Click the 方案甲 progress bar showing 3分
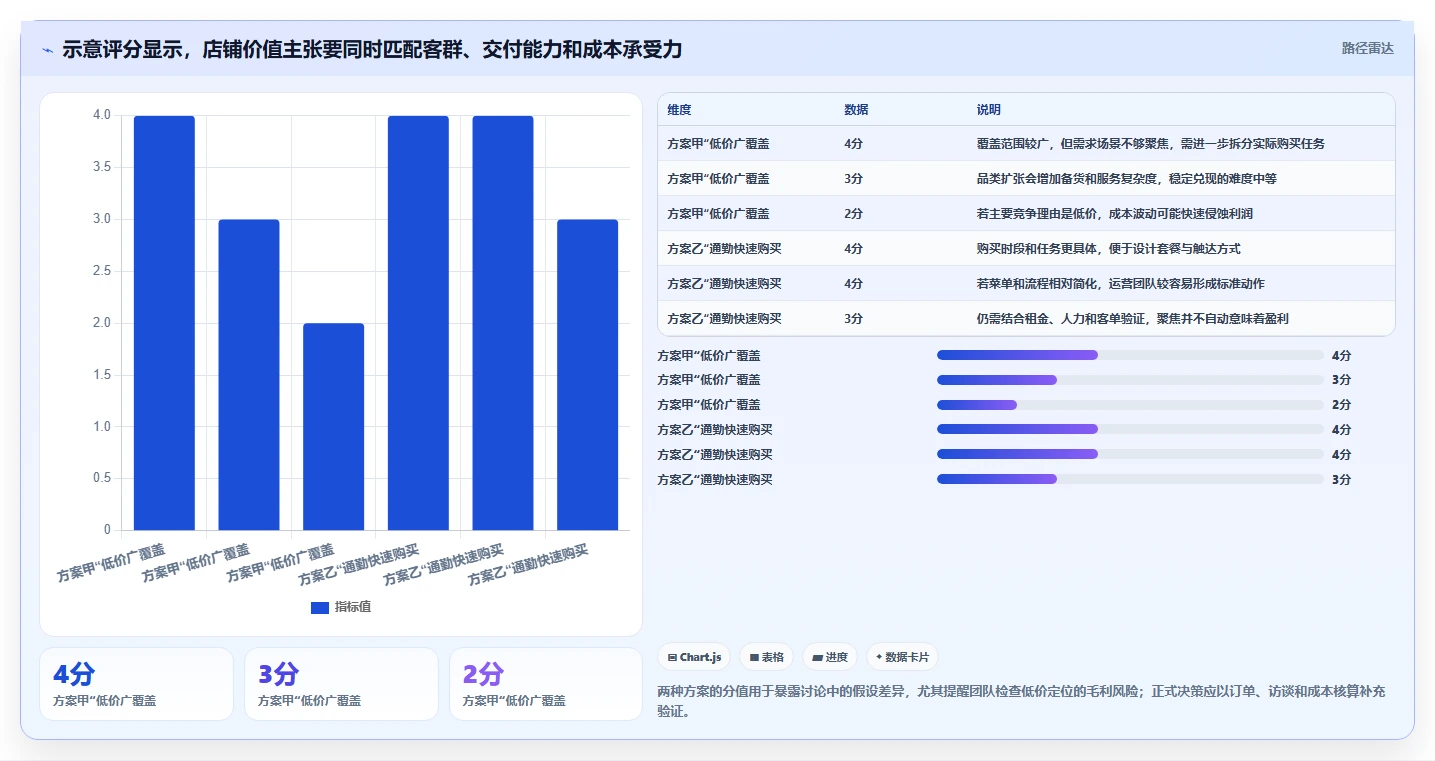 click(x=1130, y=380)
